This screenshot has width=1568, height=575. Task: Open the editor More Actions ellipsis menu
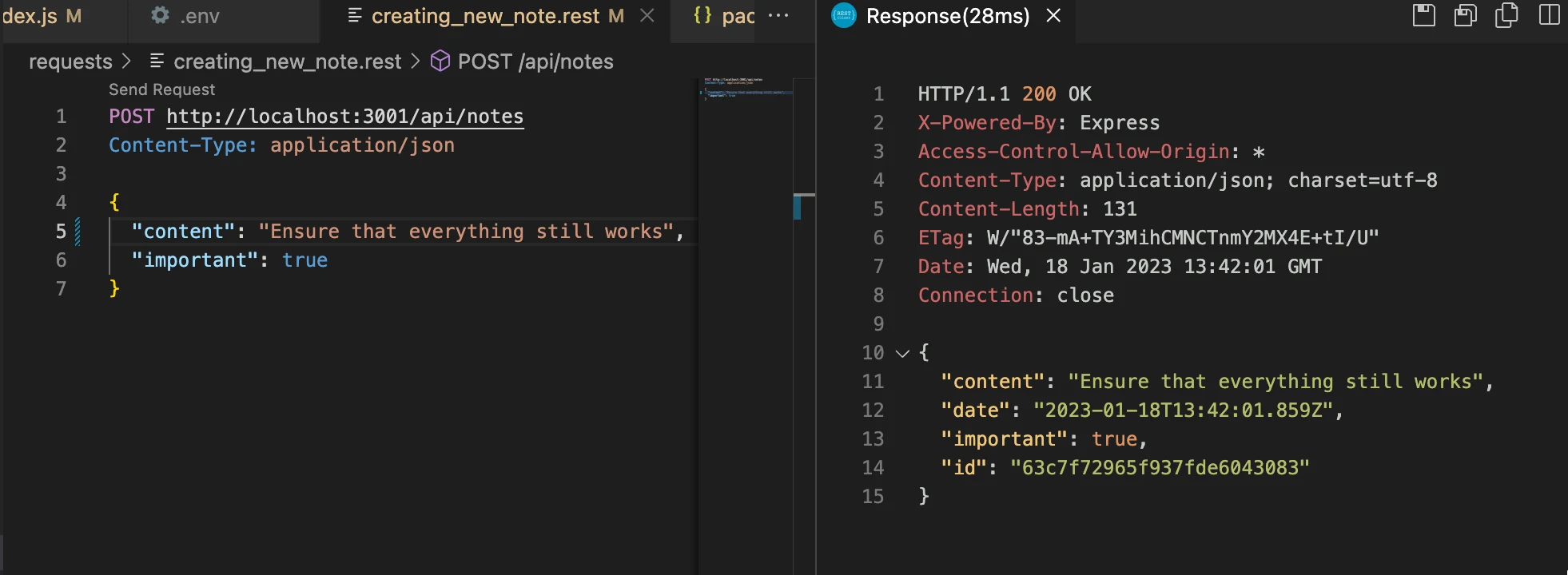coord(778,15)
